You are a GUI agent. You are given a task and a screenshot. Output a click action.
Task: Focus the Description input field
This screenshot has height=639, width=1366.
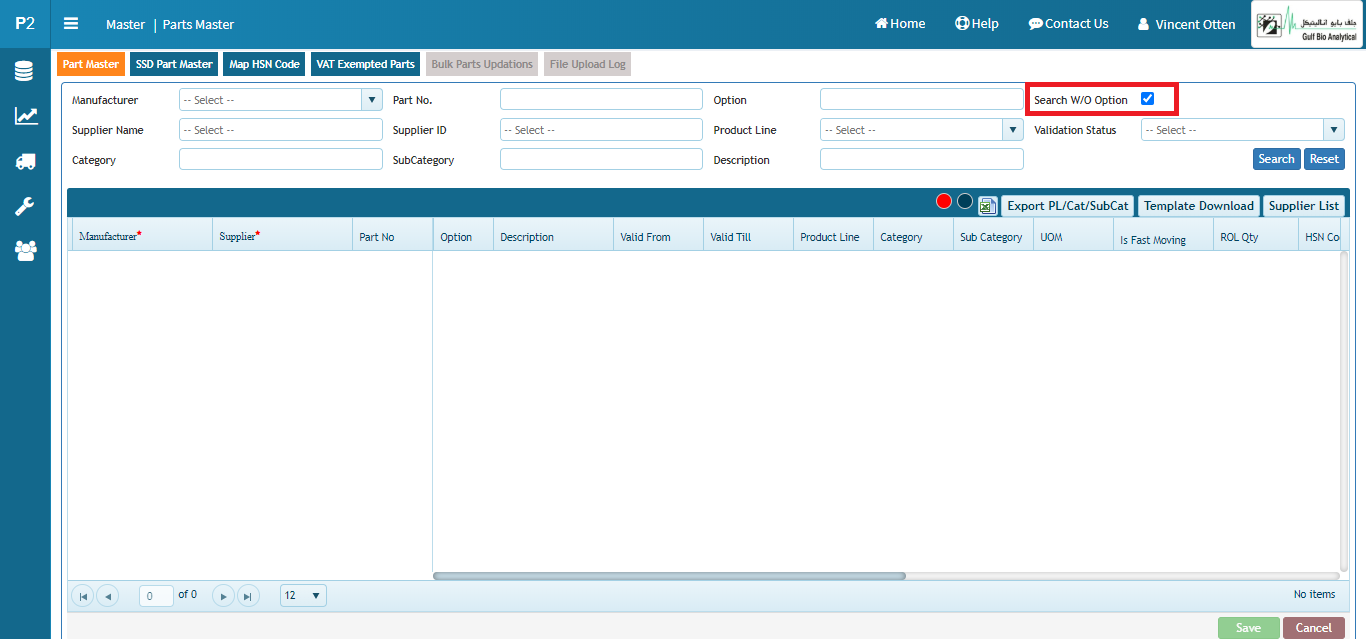921,159
